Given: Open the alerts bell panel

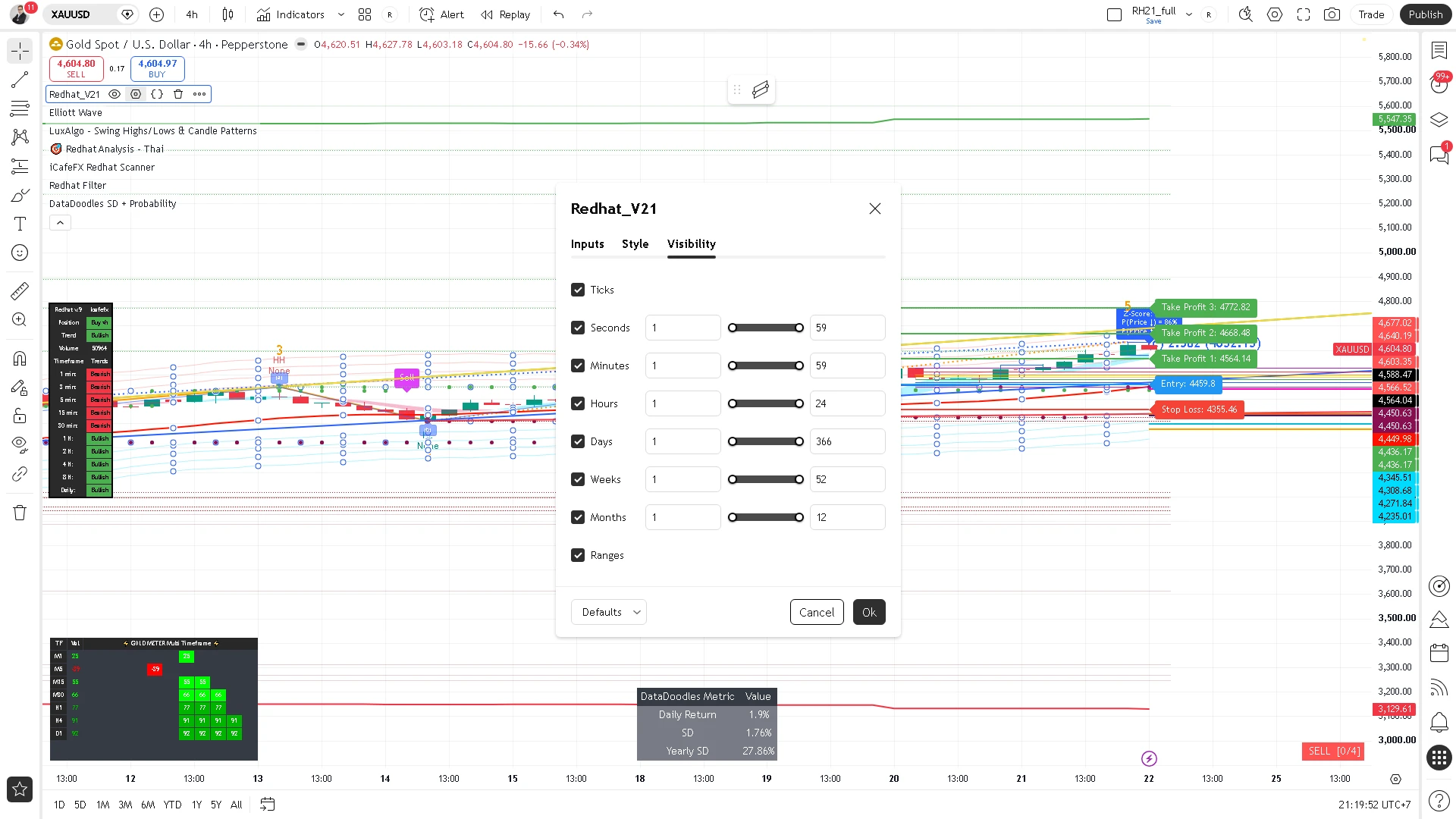Looking at the screenshot, I should pyautogui.click(x=1439, y=721).
